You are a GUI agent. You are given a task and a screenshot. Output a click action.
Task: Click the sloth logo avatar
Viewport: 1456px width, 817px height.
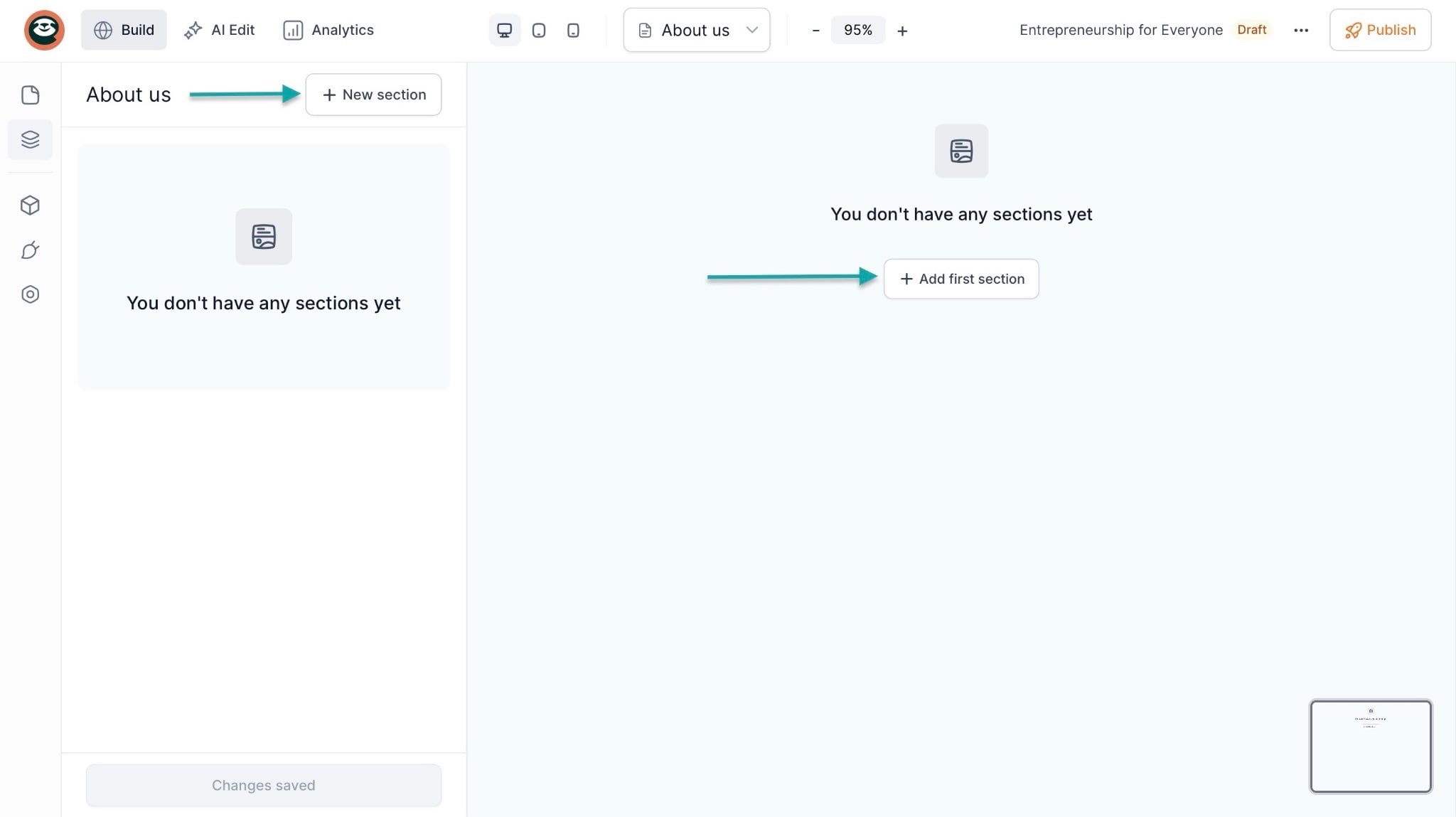click(x=44, y=30)
